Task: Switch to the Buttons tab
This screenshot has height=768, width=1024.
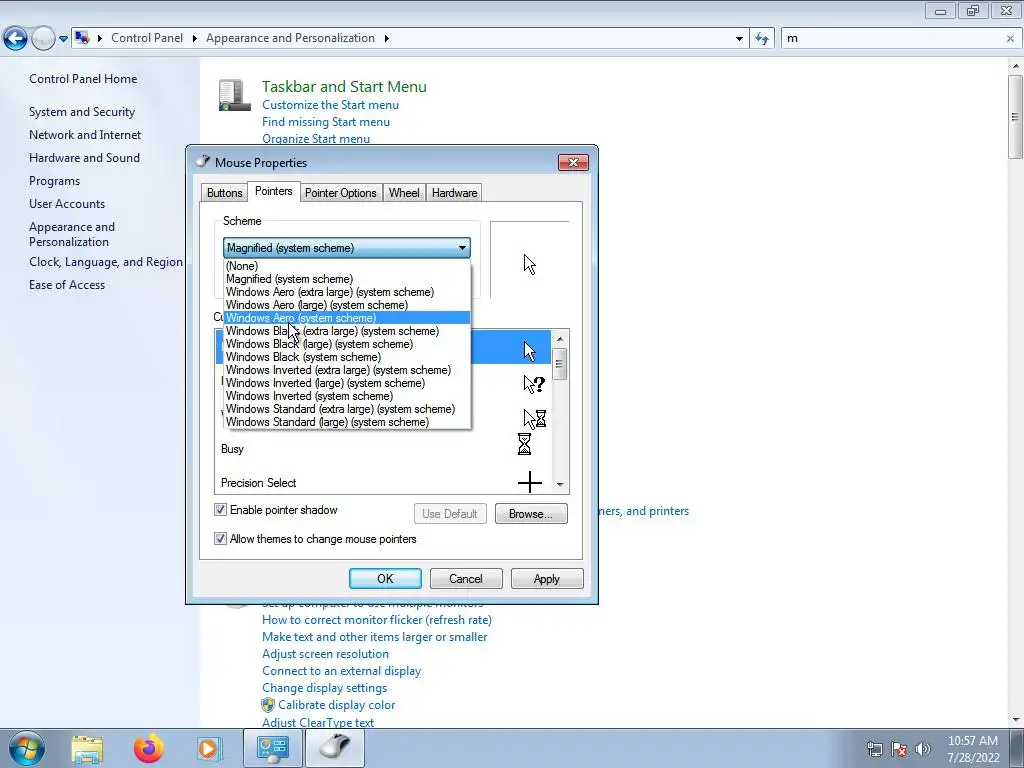Action: (x=225, y=193)
